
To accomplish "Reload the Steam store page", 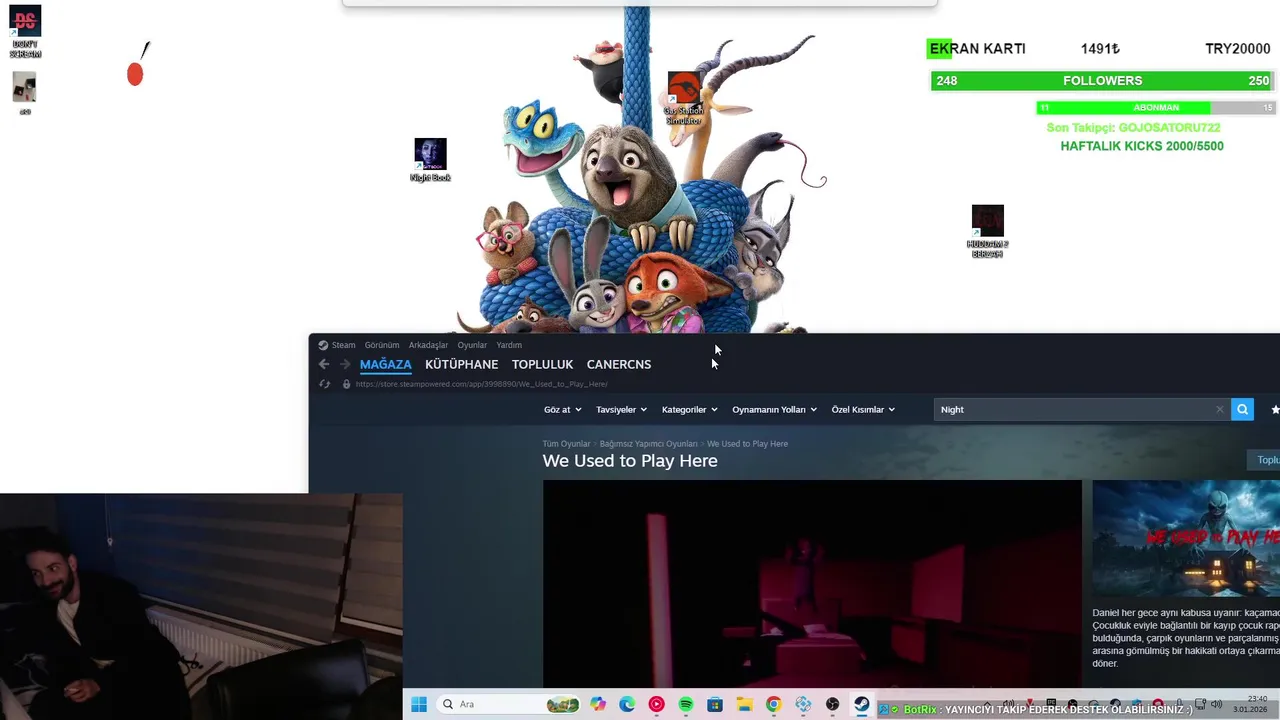I will 324,384.
